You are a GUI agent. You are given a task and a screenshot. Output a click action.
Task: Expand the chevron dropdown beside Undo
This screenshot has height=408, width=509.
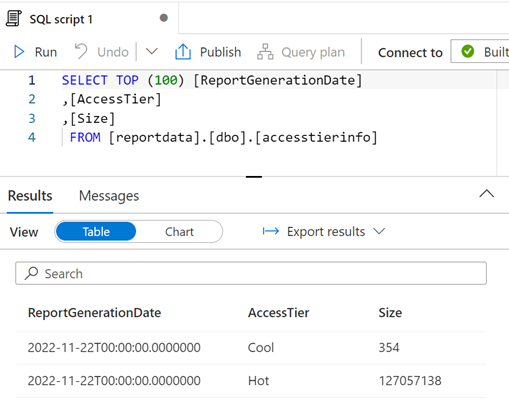(x=152, y=51)
